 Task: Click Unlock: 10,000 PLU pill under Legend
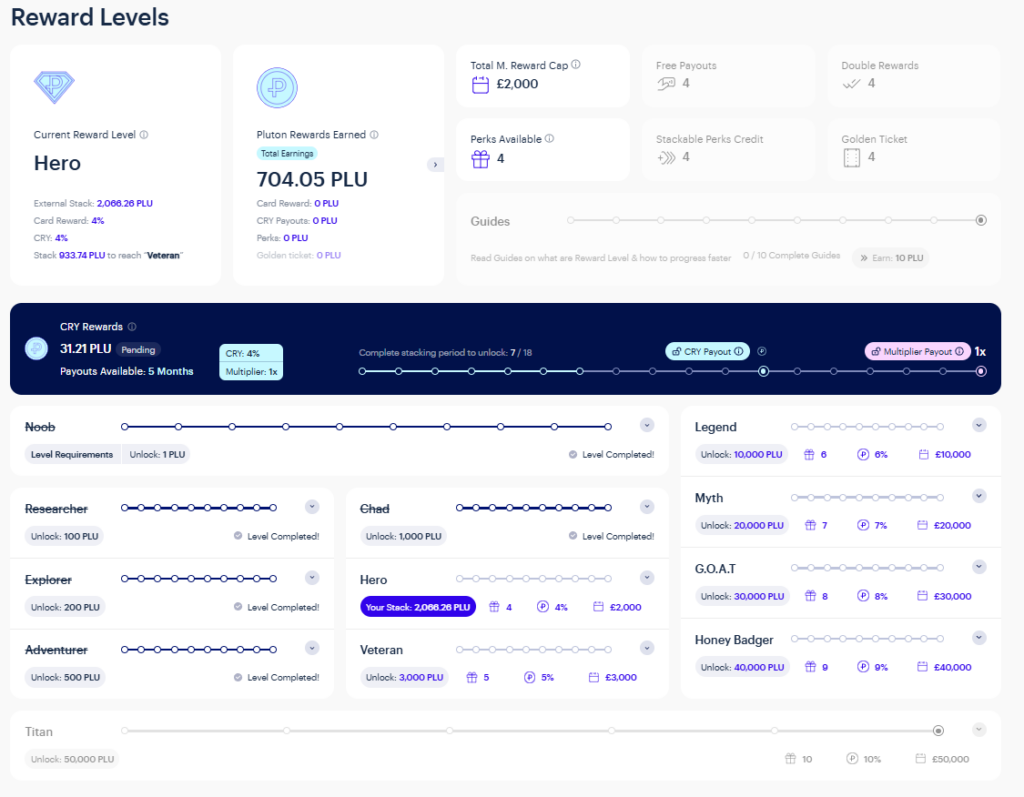[x=741, y=455]
